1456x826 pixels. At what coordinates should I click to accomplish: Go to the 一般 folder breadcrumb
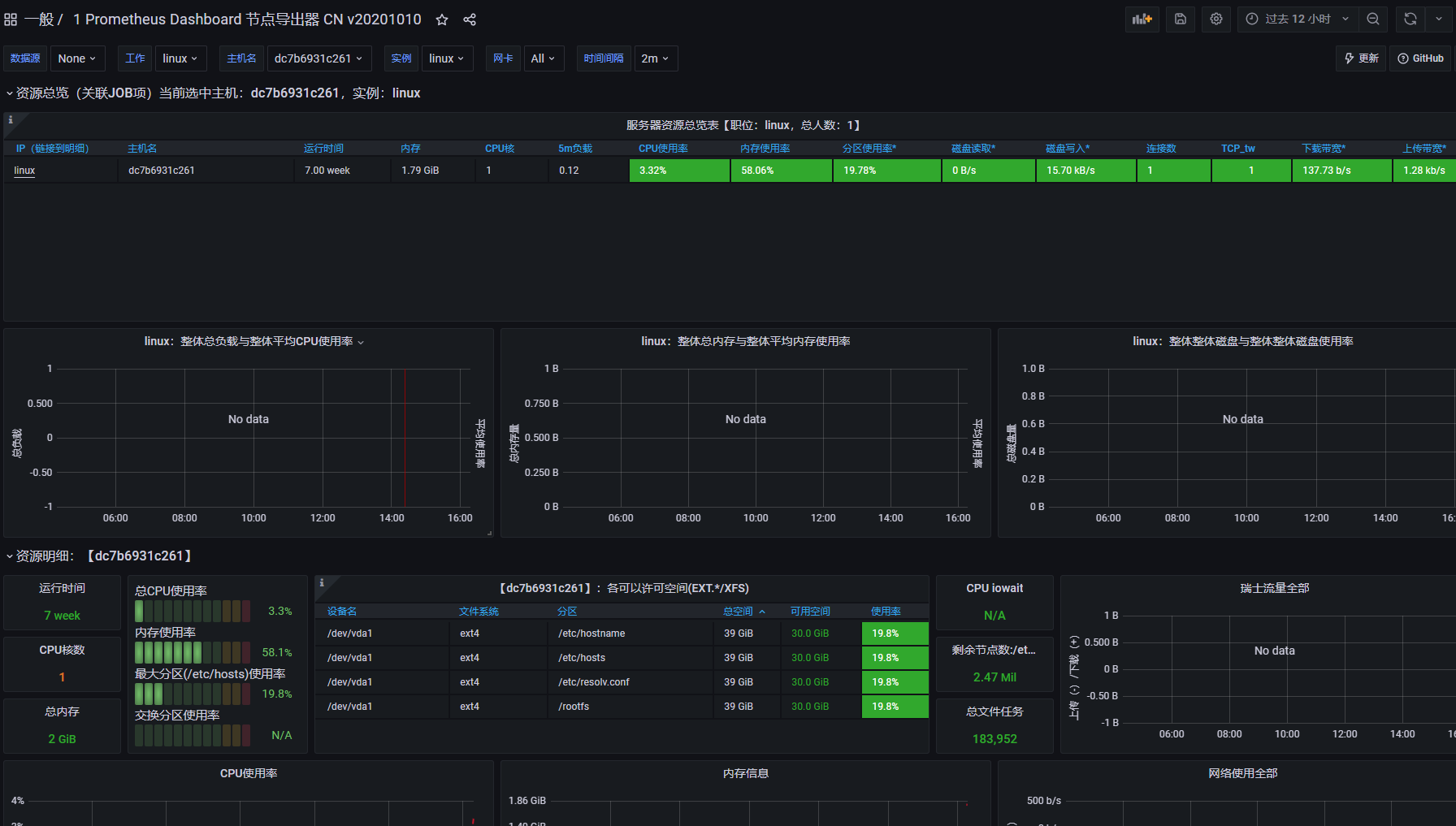click(39, 19)
